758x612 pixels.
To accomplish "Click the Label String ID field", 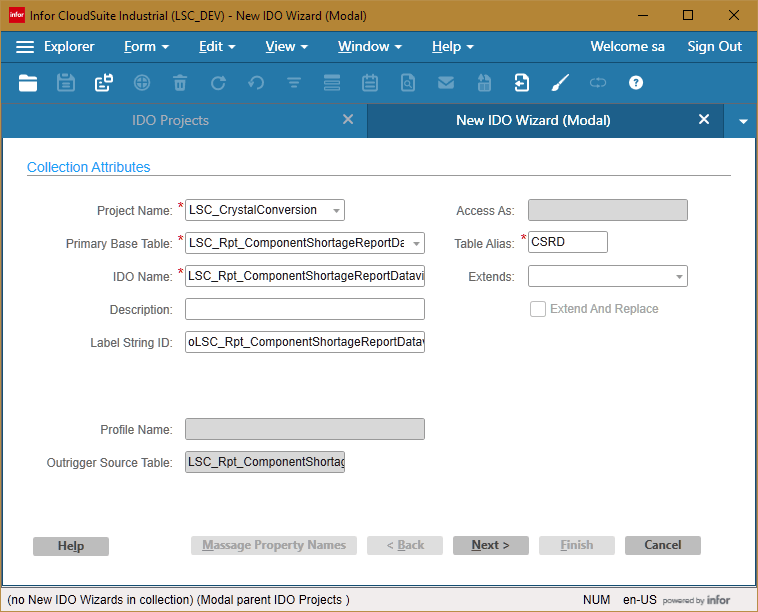I will pos(305,342).
